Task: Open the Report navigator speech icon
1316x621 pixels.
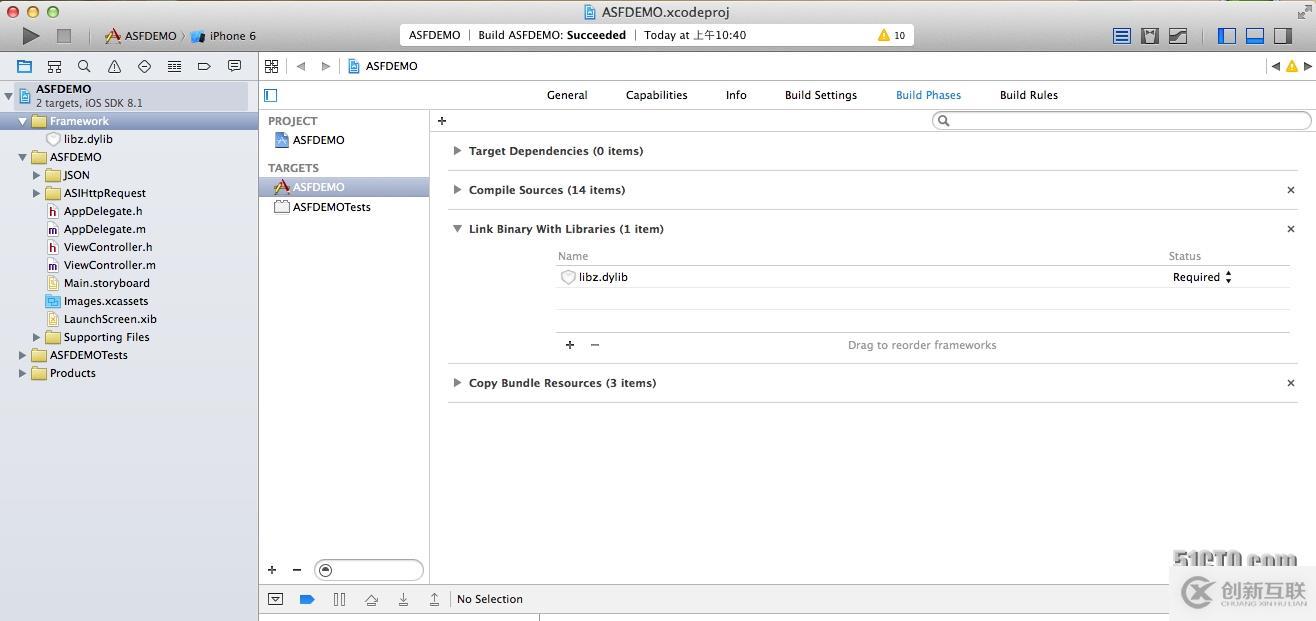Action: 234,66
